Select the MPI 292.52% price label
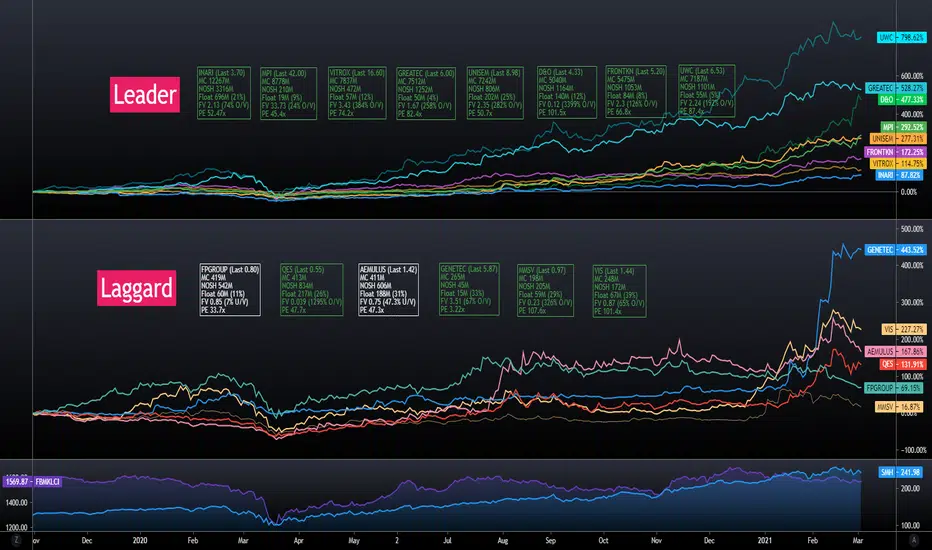 pyautogui.click(x=903, y=127)
